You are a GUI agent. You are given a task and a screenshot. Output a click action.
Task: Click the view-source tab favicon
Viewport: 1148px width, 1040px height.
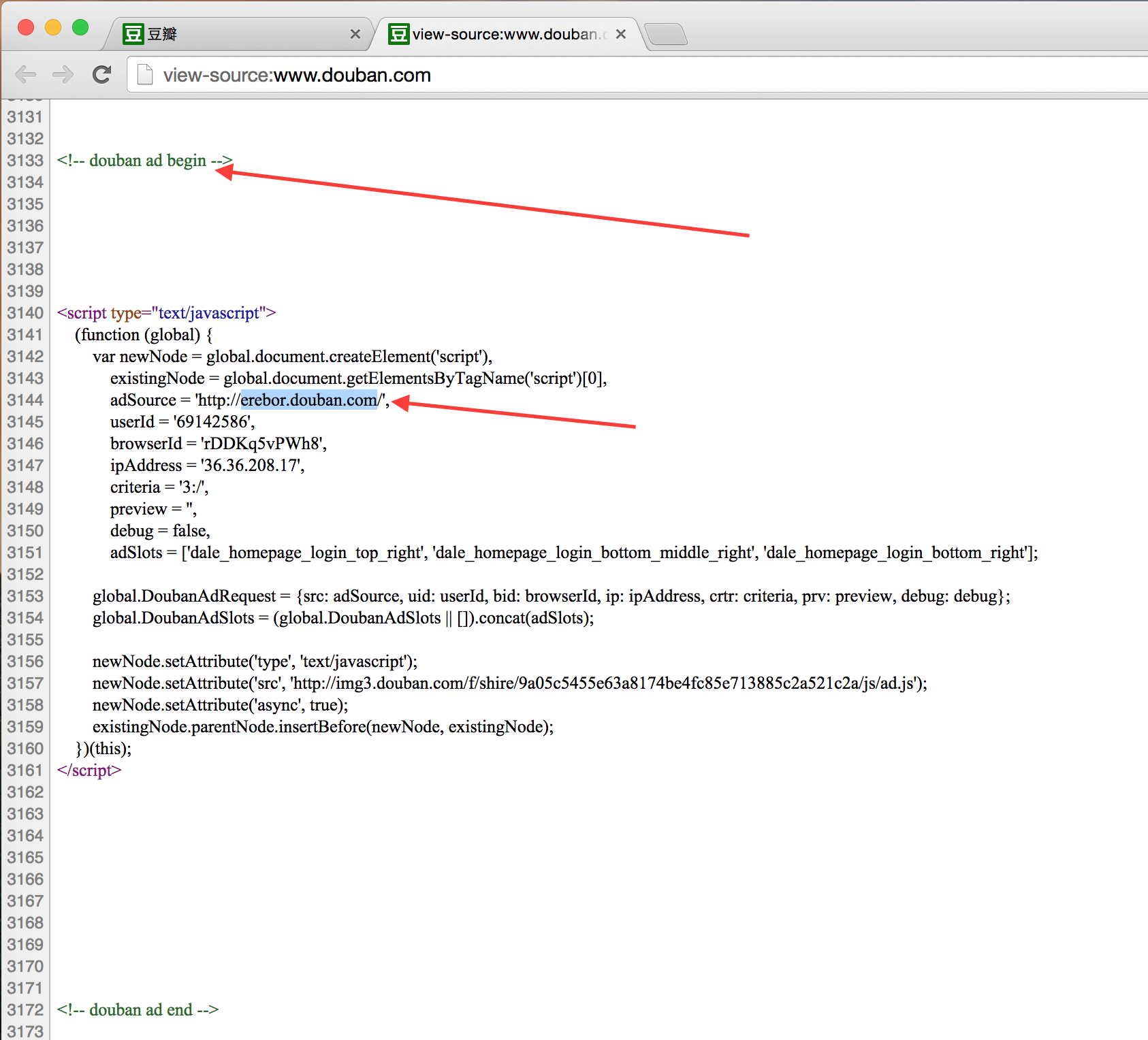(398, 34)
